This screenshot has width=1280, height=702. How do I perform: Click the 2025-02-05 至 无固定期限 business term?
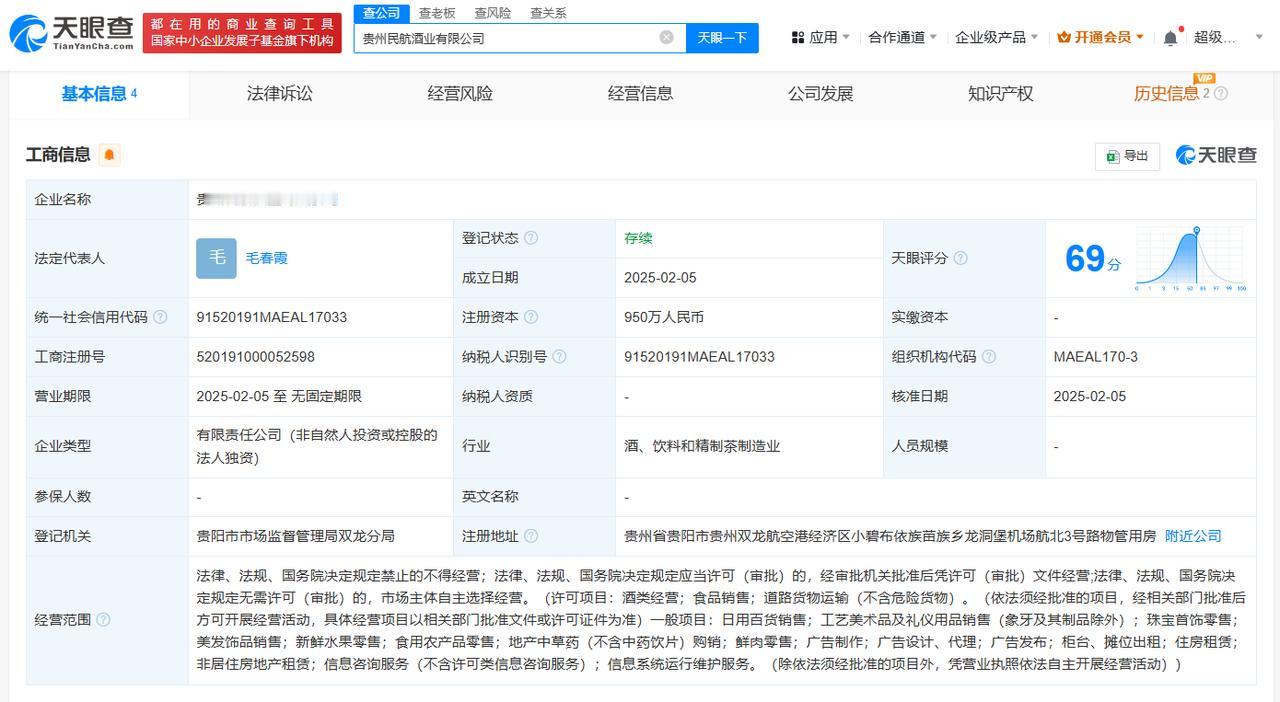(279, 397)
